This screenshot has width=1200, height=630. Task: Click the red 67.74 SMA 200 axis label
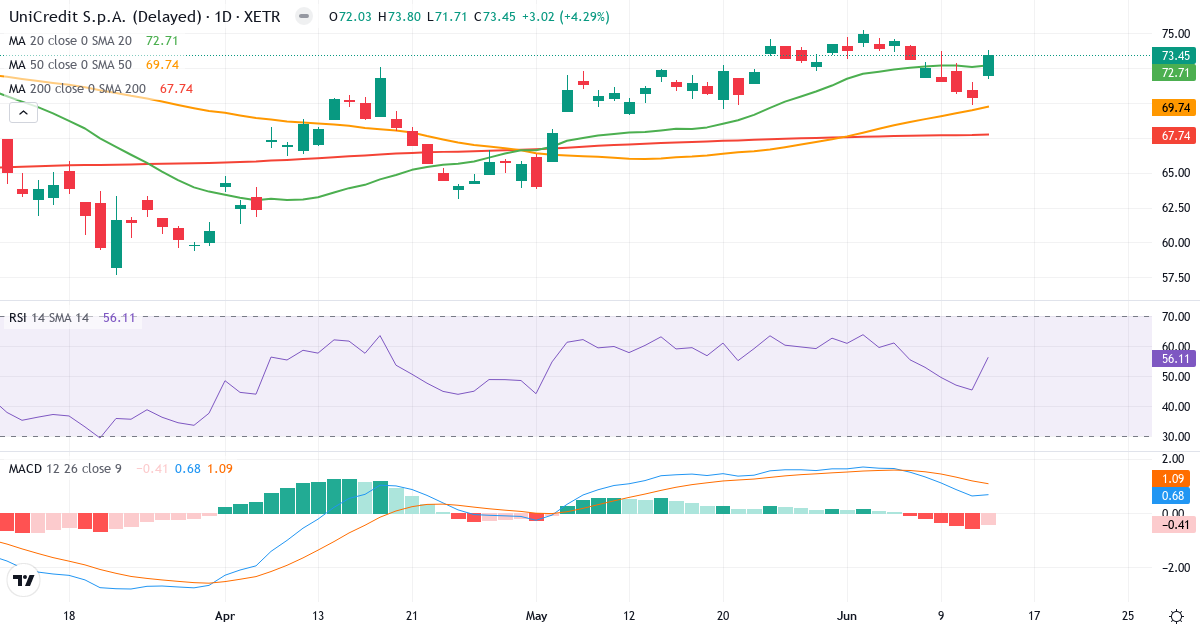click(1173, 135)
